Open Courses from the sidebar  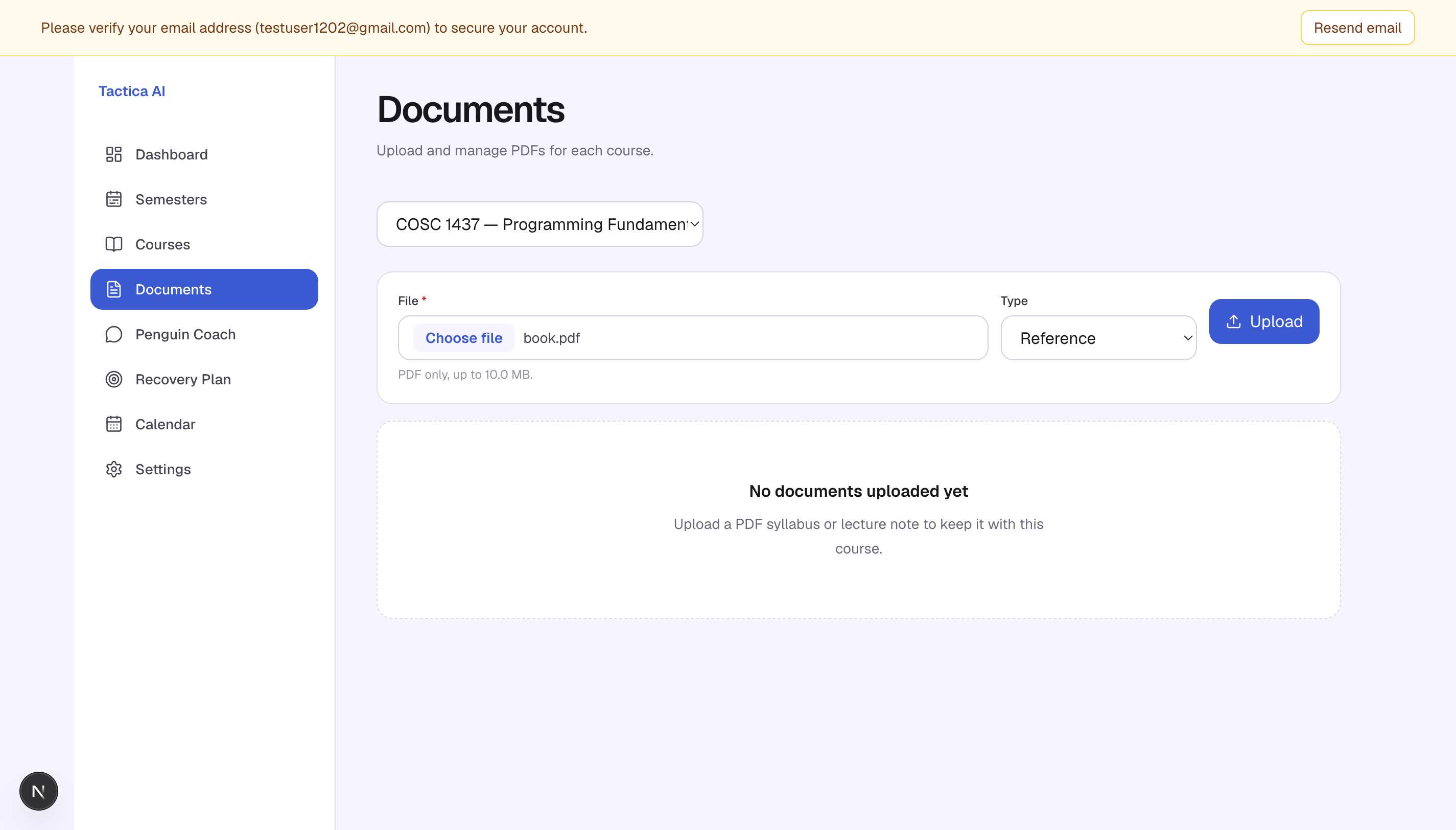pyautogui.click(x=204, y=244)
